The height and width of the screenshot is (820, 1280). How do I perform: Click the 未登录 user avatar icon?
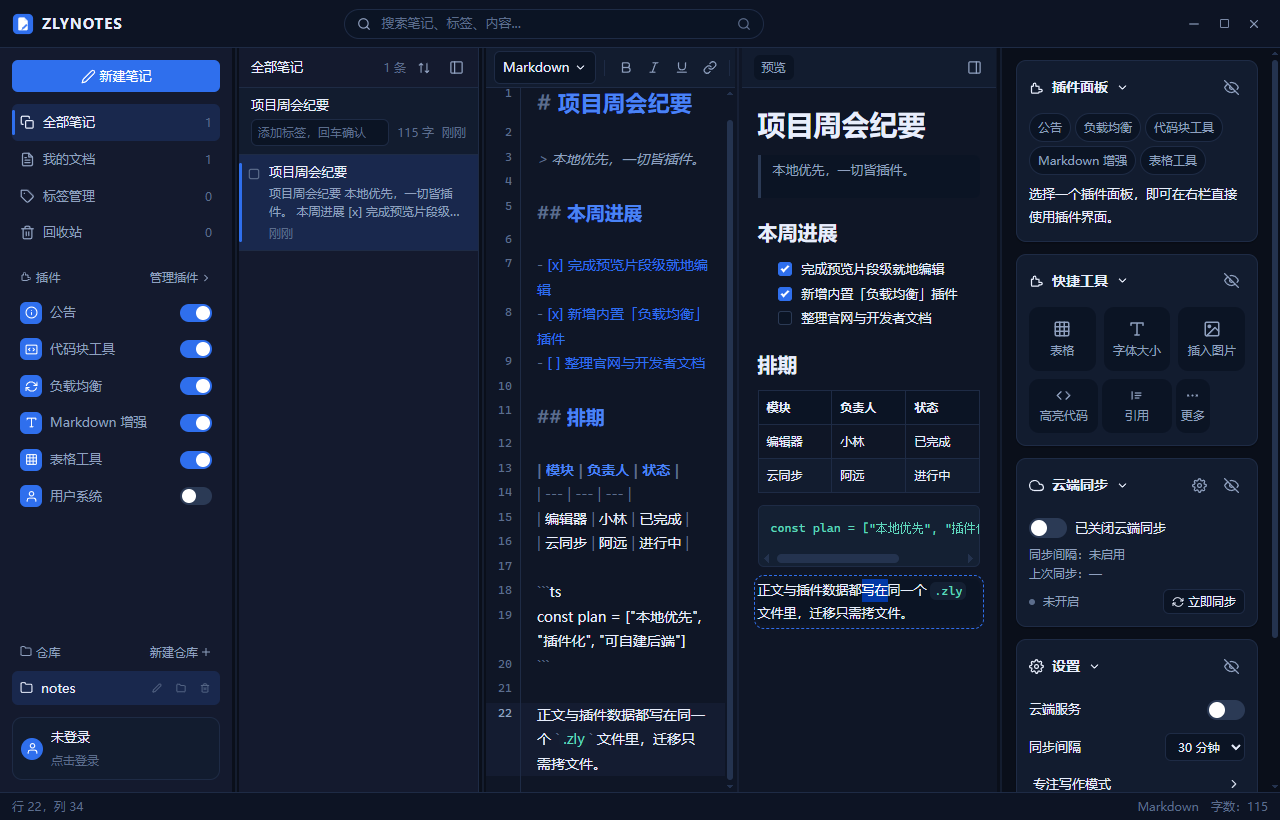[32, 748]
